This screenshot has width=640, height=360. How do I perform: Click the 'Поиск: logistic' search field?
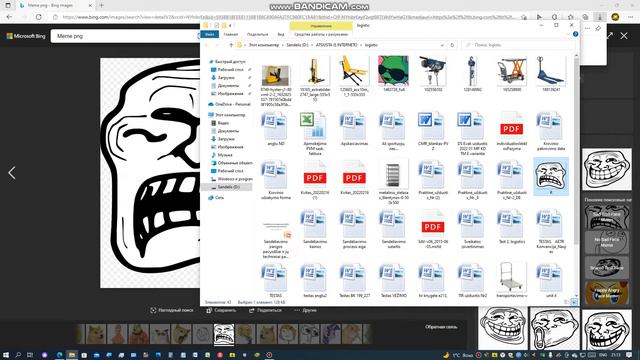pos(518,45)
